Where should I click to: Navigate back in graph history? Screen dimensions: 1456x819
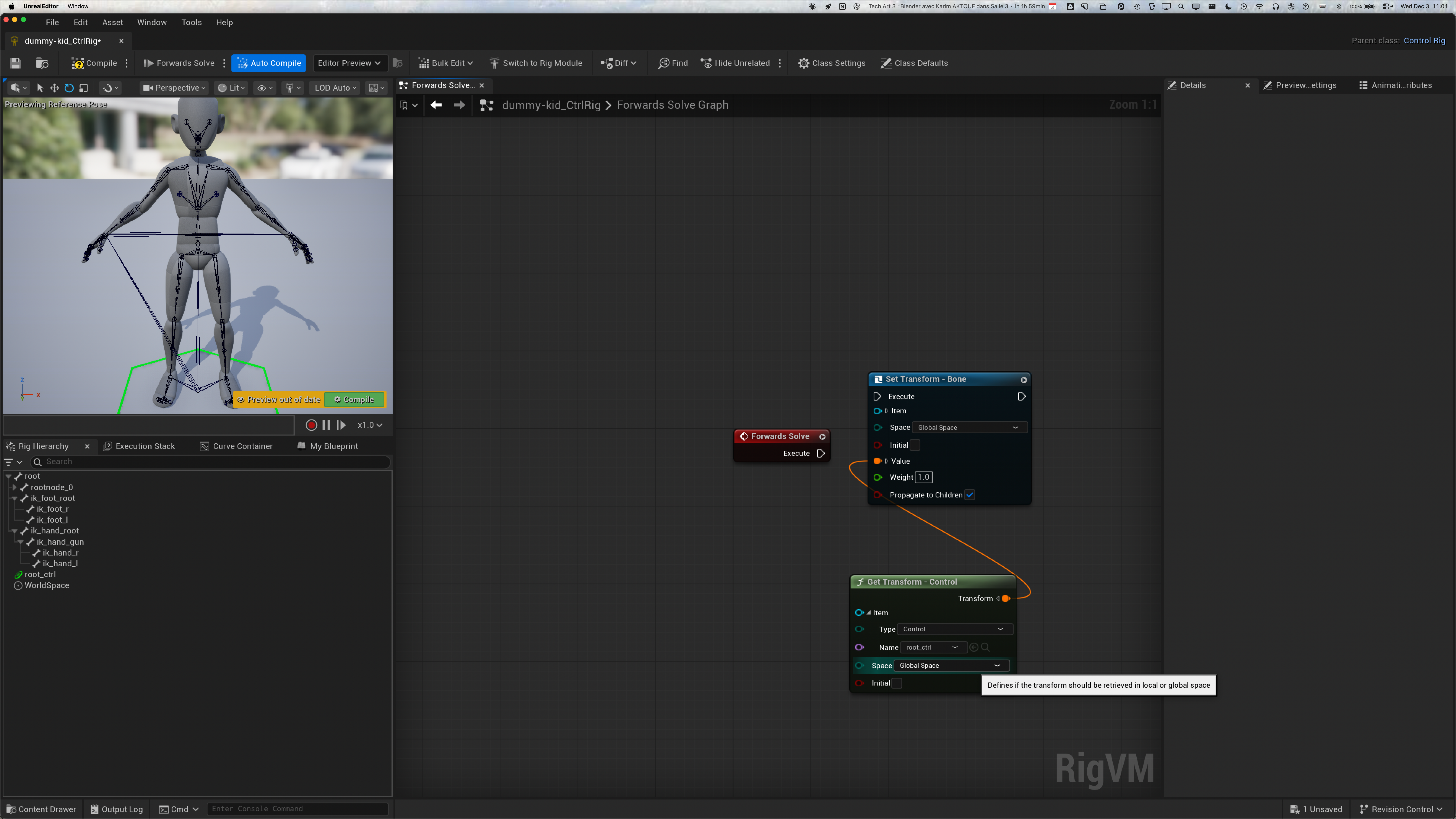point(436,105)
